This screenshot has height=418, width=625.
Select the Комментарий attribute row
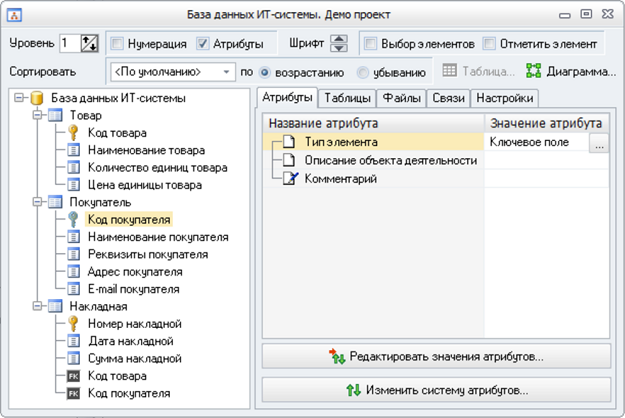coord(373,179)
